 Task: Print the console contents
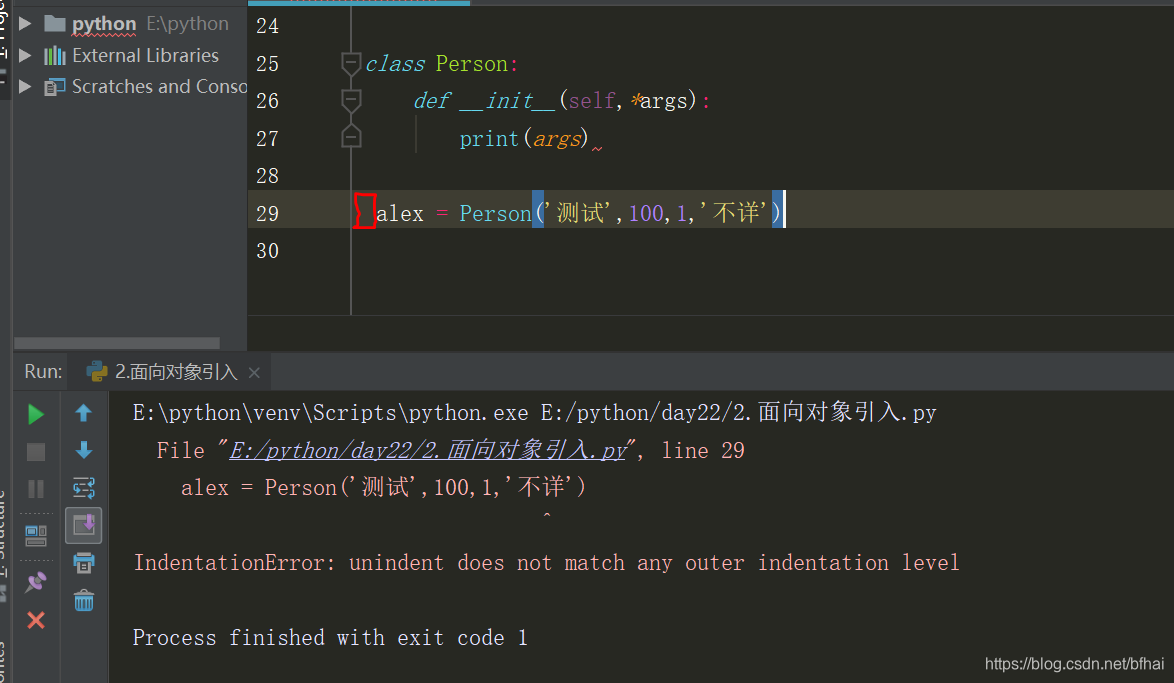[84, 563]
